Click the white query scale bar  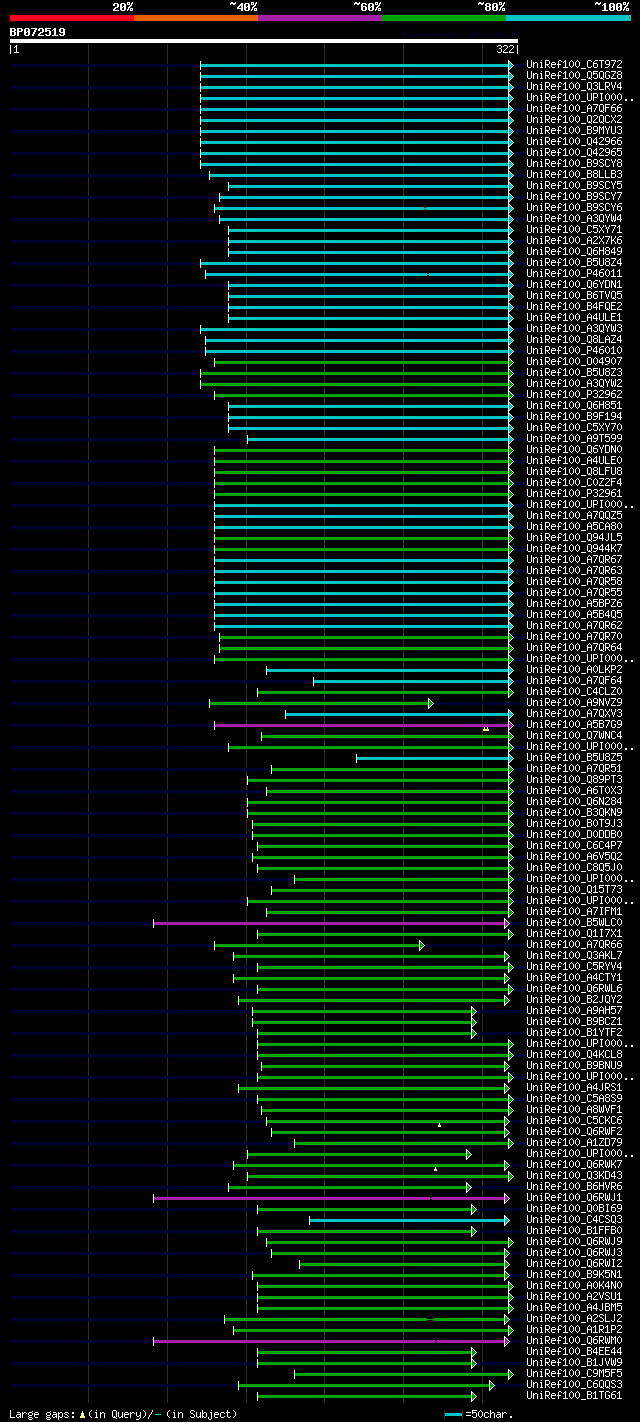pyautogui.click(x=264, y=41)
